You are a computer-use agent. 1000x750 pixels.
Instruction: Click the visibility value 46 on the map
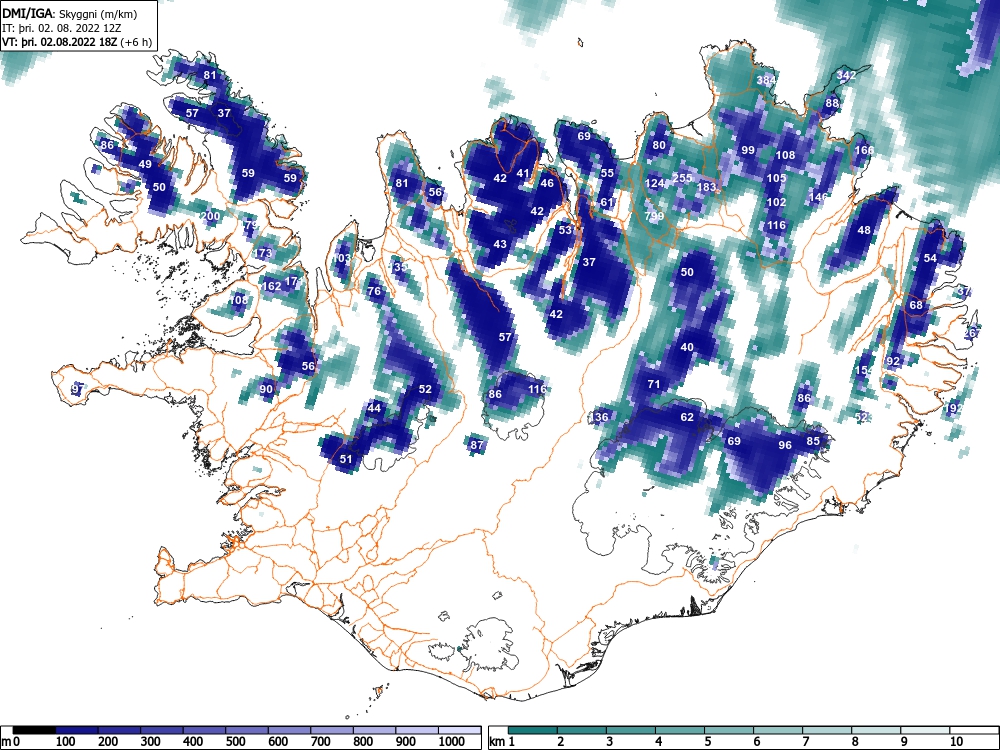tap(547, 183)
